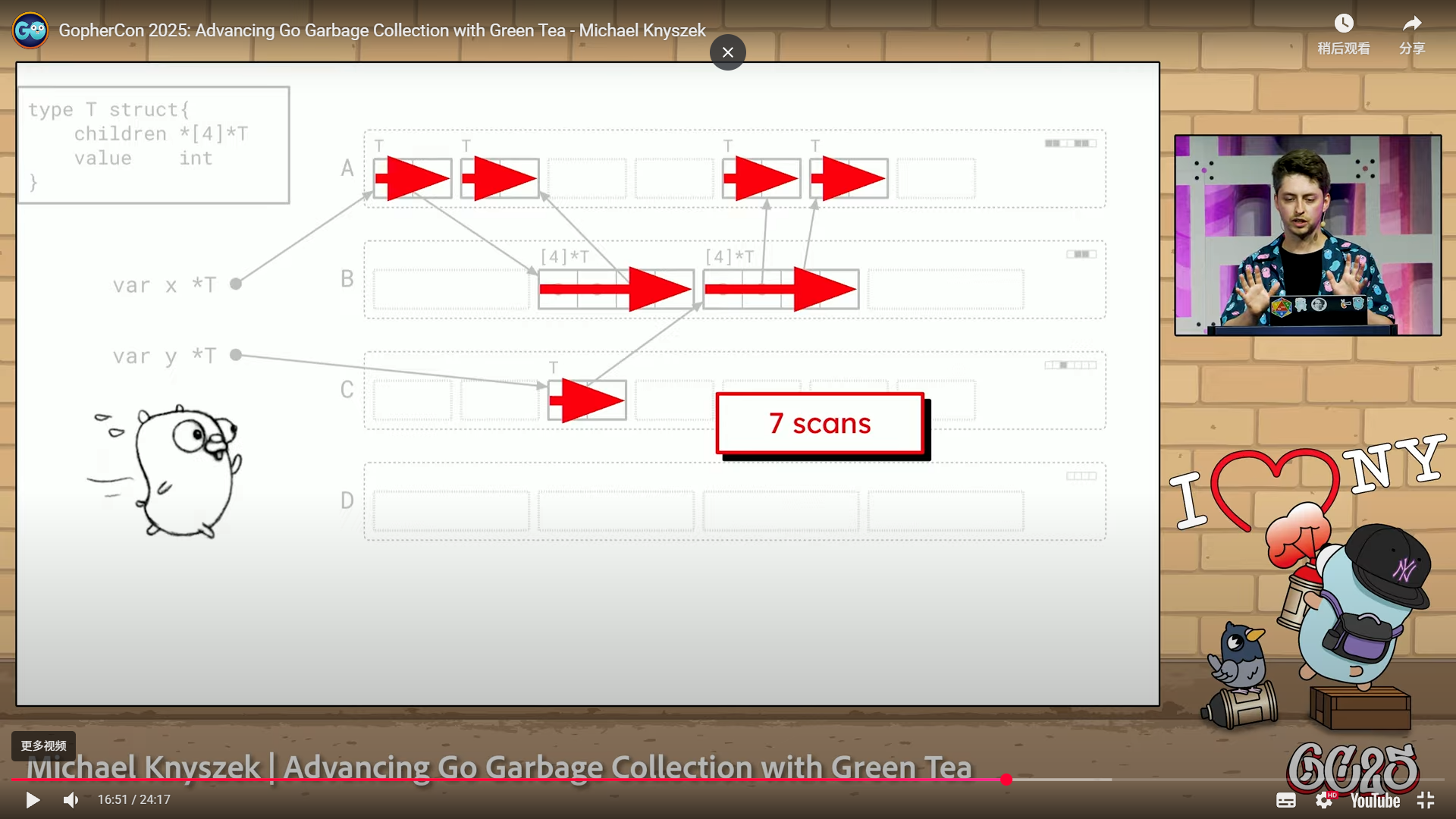This screenshot has height=819, width=1456.
Task: Click the Share arrow icon
Action: coord(1411,24)
